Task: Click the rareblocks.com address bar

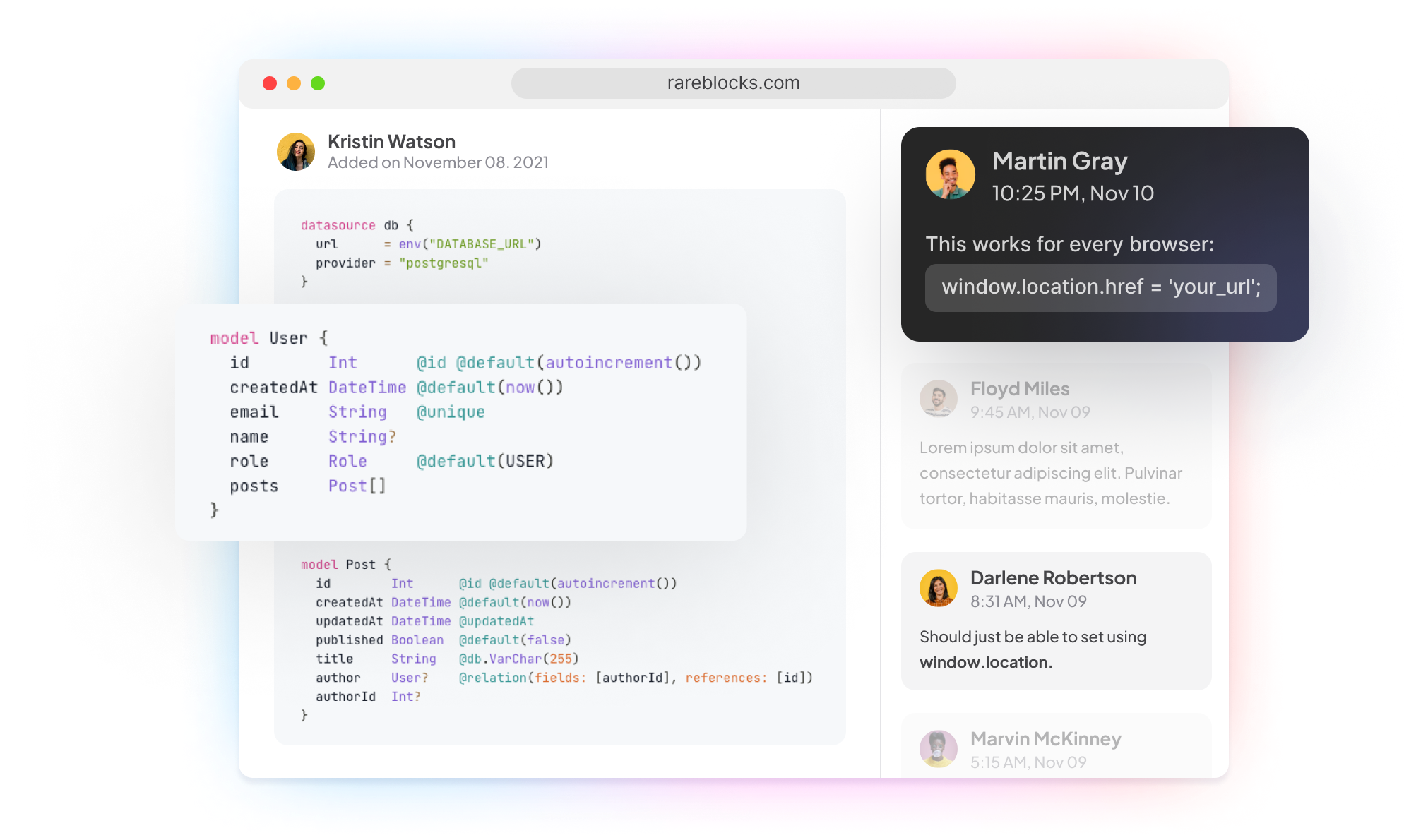Action: pos(733,83)
